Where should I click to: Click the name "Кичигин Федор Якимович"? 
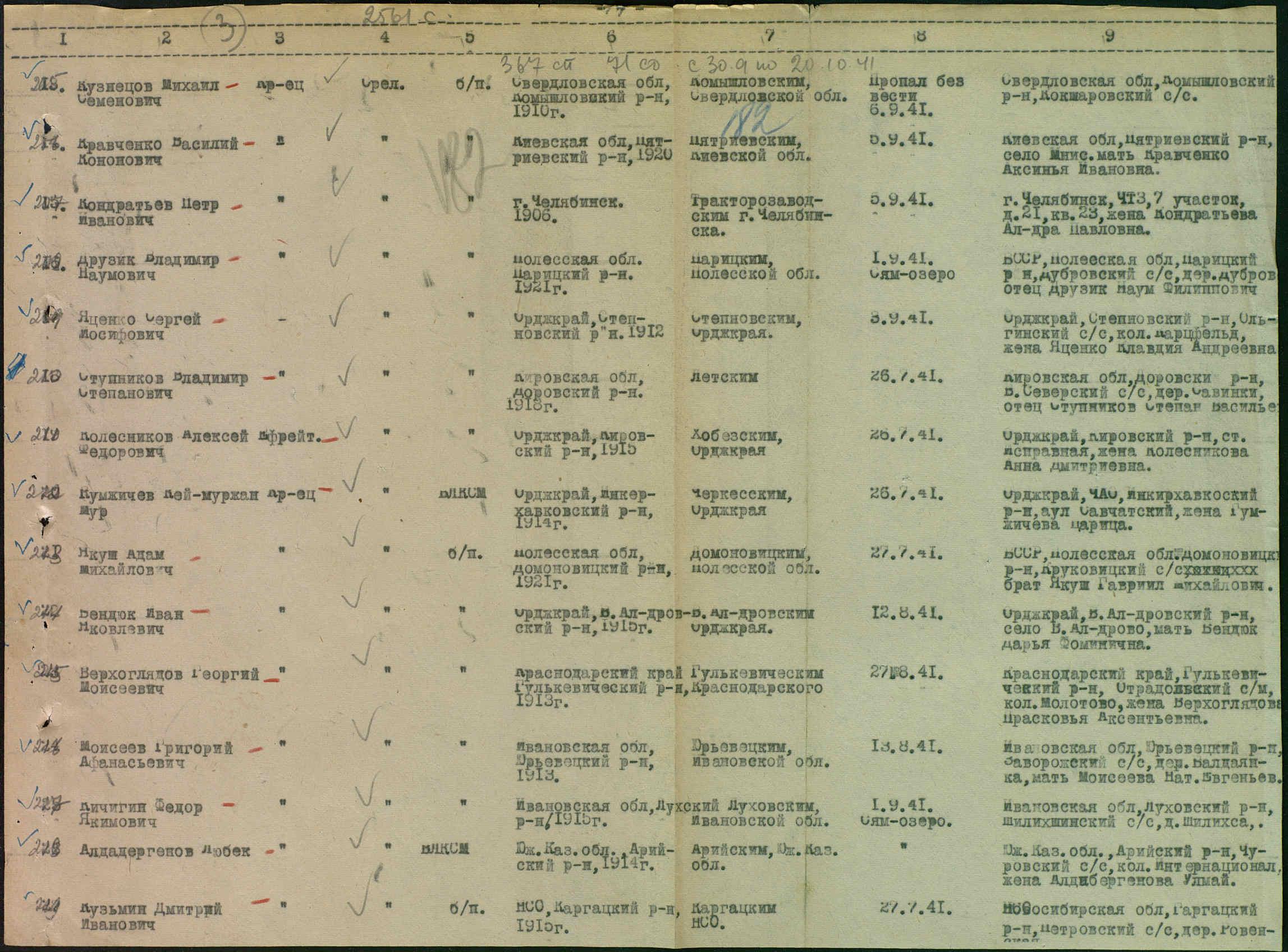(140, 814)
